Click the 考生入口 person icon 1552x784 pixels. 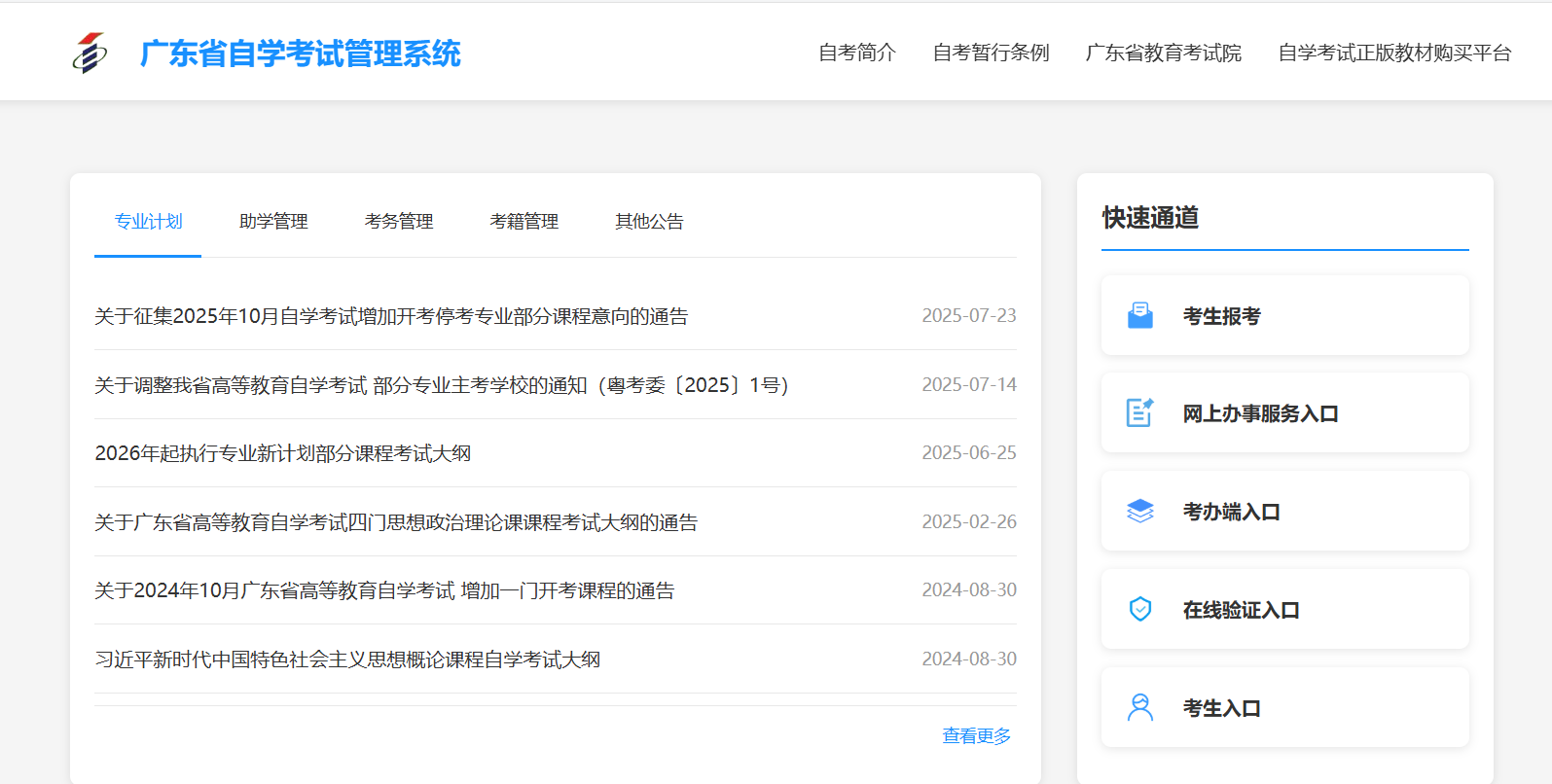click(1139, 708)
